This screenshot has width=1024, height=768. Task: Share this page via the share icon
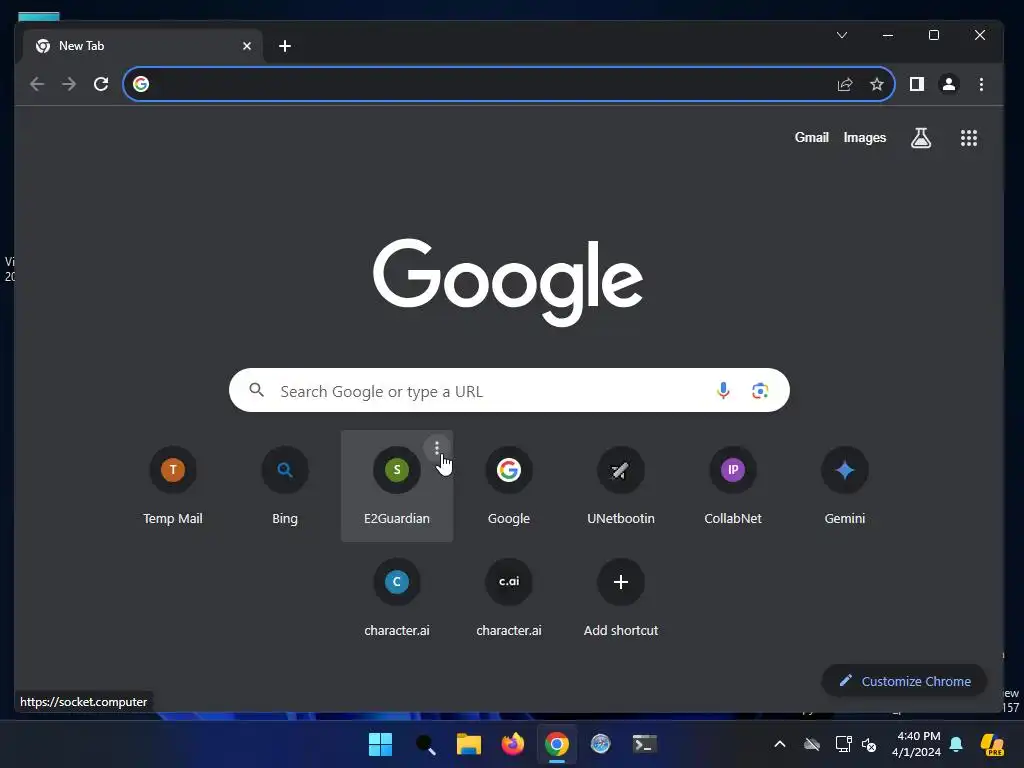tap(844, 84)
